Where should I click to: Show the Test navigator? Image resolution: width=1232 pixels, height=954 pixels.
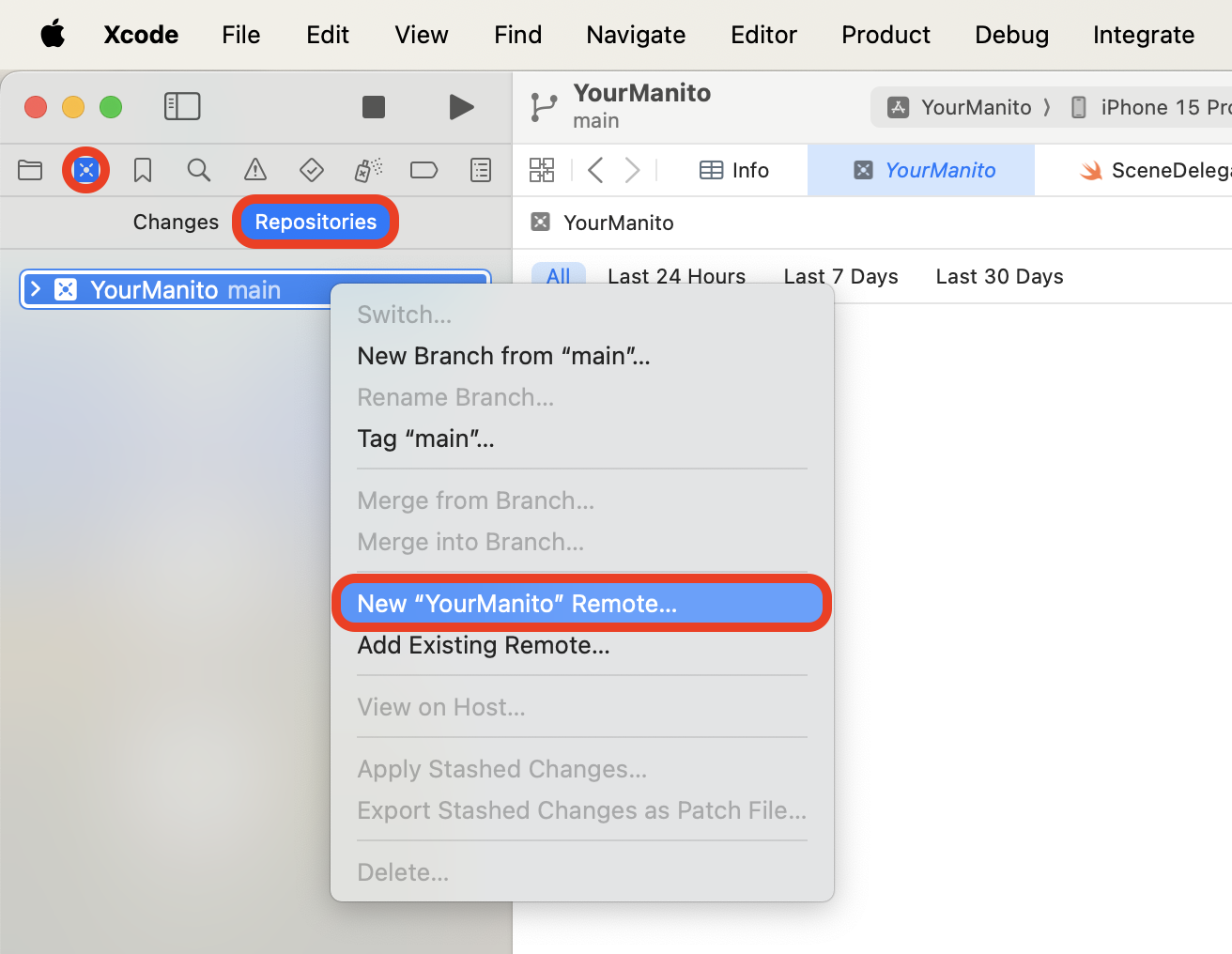click(x=312, y=170)
